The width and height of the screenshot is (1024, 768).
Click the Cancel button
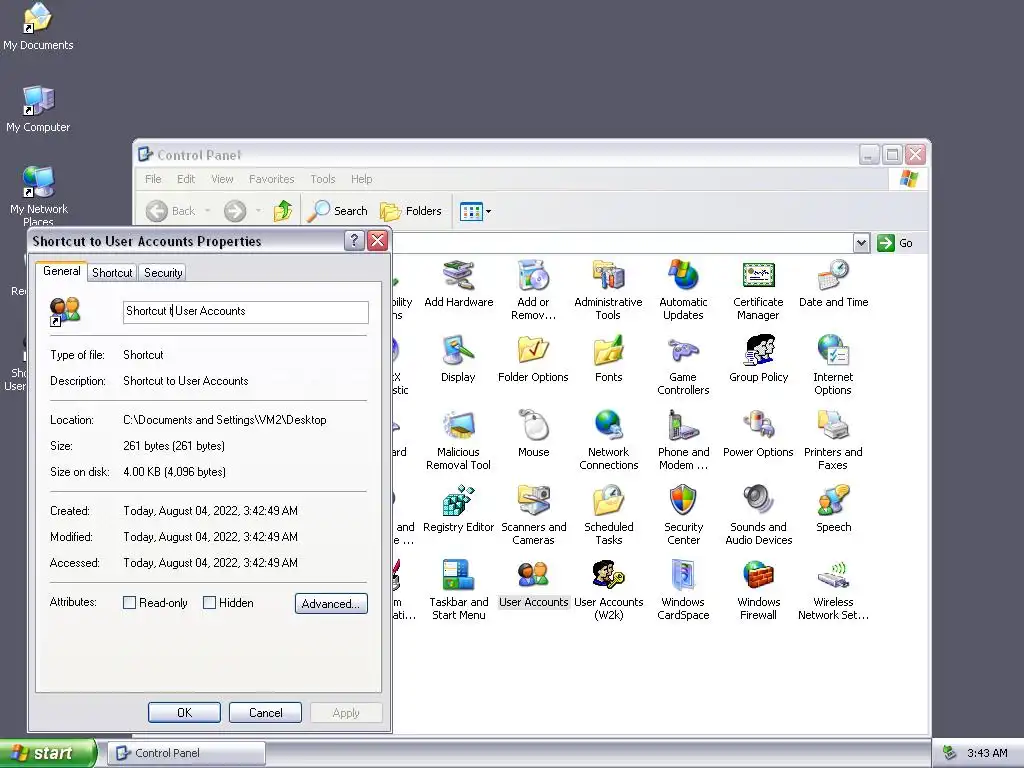click(265, 712)
